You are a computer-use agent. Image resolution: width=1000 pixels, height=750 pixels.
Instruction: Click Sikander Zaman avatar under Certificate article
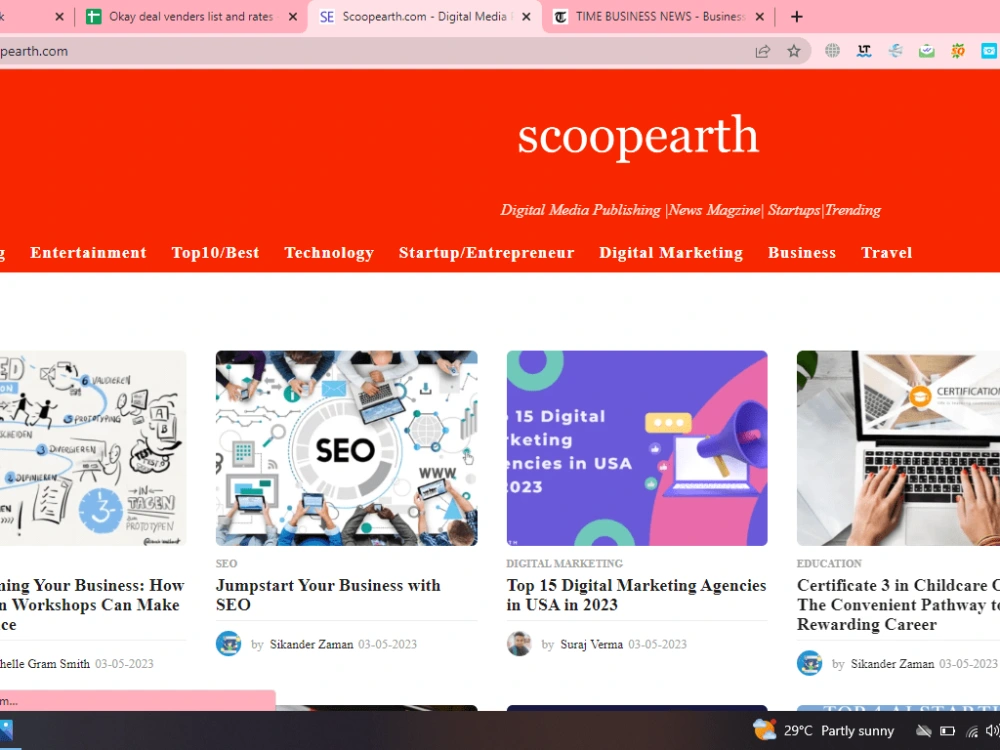pyautogui.click(x=809, y=663)
